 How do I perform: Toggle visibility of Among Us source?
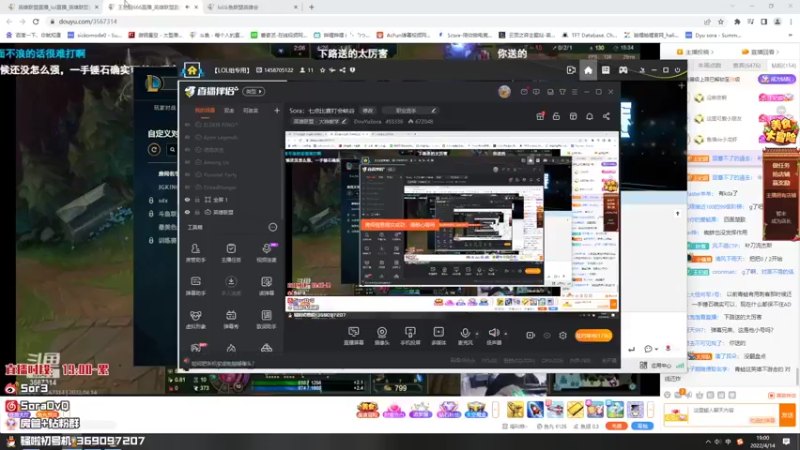pyautogui.click(x=187, y=162)
